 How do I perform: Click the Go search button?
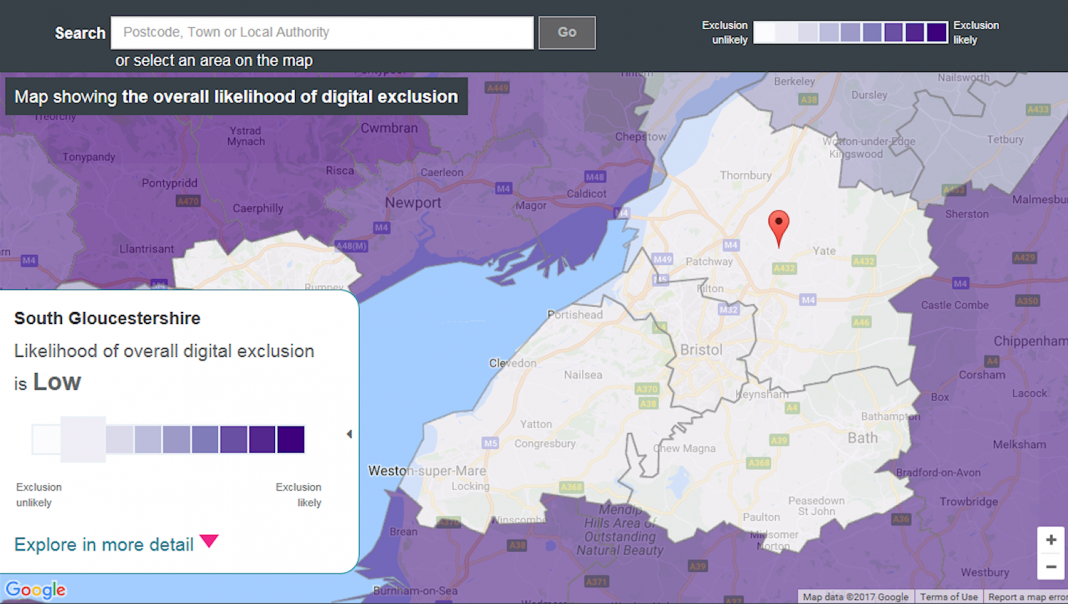(567, 33)
